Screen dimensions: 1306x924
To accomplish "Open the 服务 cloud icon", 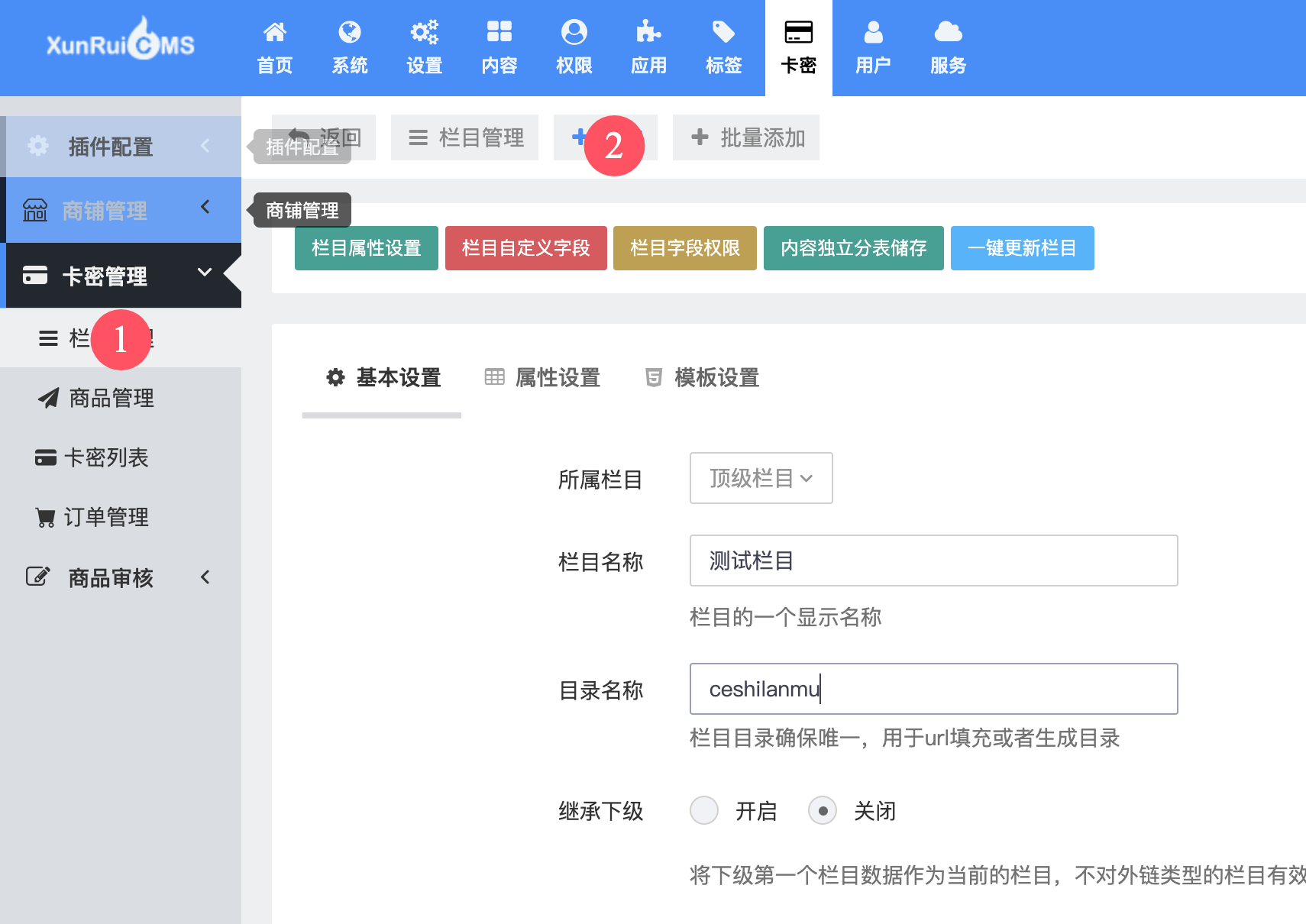I will coord(948,32).
